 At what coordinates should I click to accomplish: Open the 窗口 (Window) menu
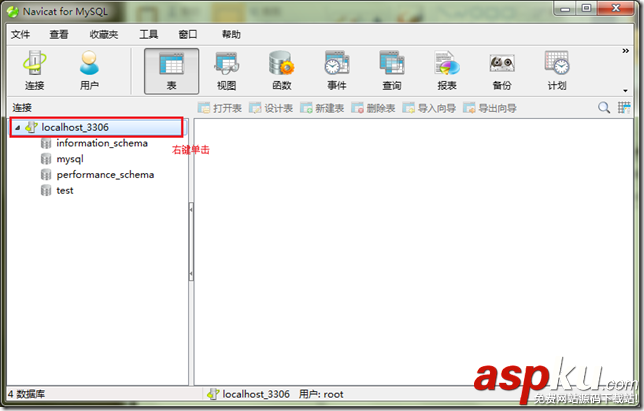tap(188, 34)
